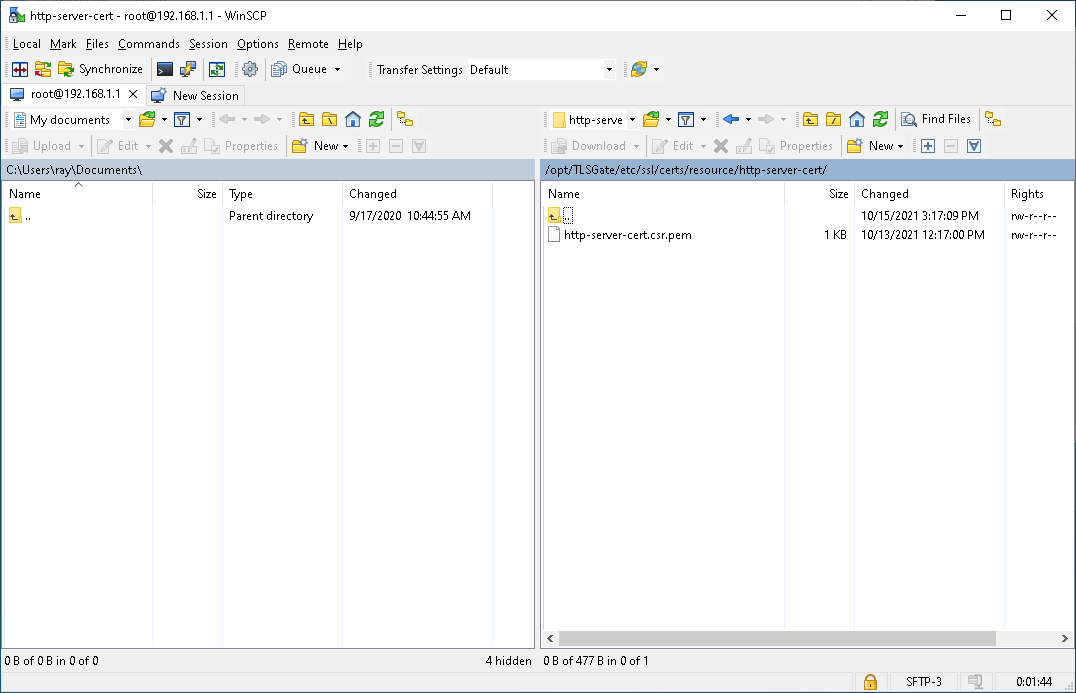
Task: Open the Local menu
Action: click(27, 44)
